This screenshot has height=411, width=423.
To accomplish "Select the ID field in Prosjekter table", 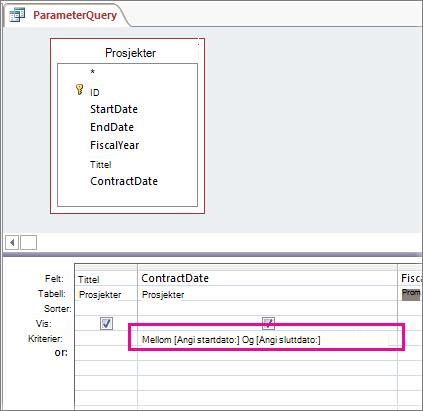I will [x=95, y=93].
